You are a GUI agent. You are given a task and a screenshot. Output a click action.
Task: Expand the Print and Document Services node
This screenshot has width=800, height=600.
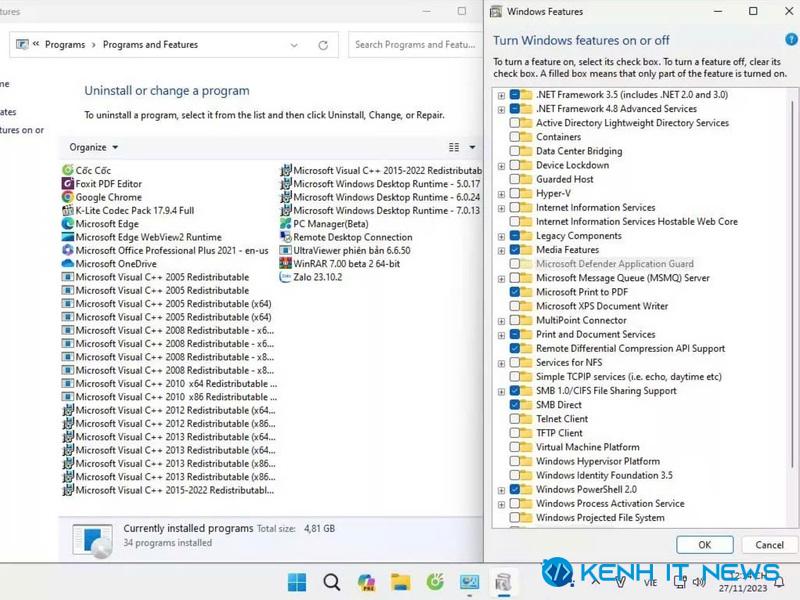point(501,335)
